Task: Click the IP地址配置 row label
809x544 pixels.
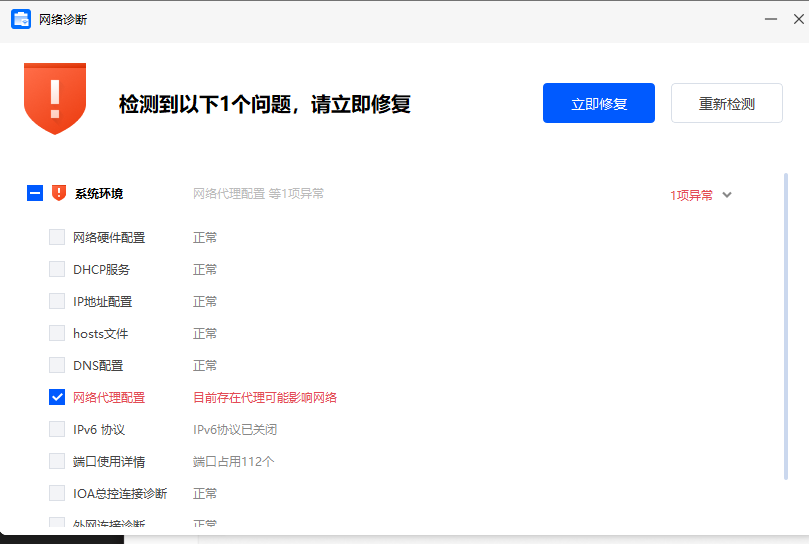Action: pyautogui.click(x=103, y=301)
